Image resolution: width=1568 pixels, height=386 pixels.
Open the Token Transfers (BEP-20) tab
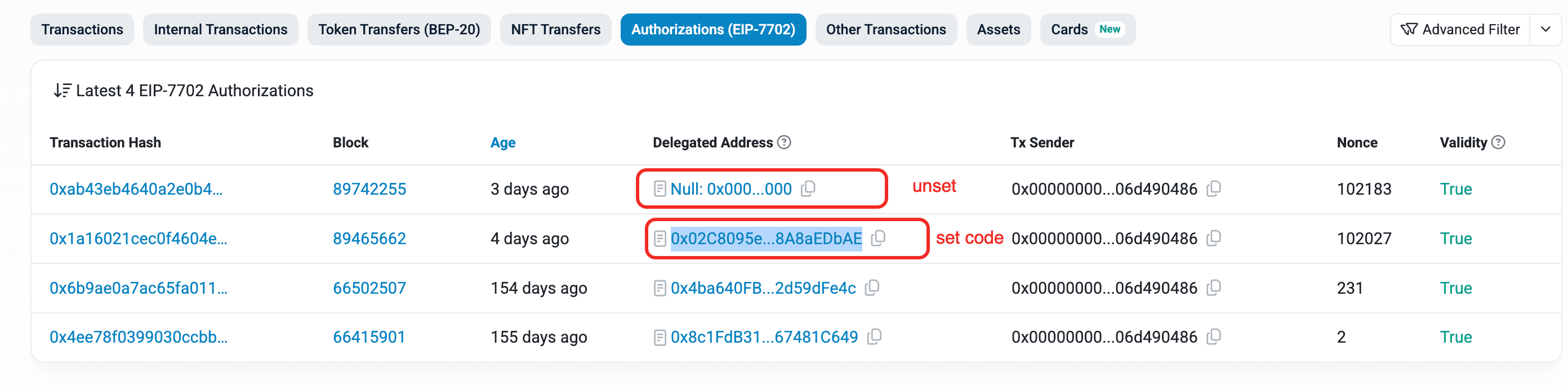[399, 29]
